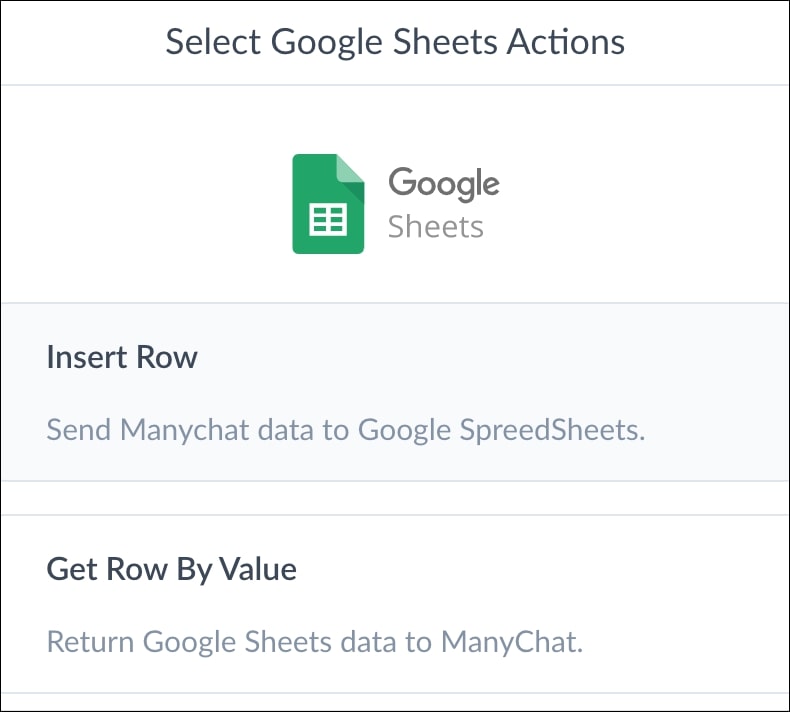Click the "Get Row By Value" heading text
790x712 pixels.
point(171,569)
